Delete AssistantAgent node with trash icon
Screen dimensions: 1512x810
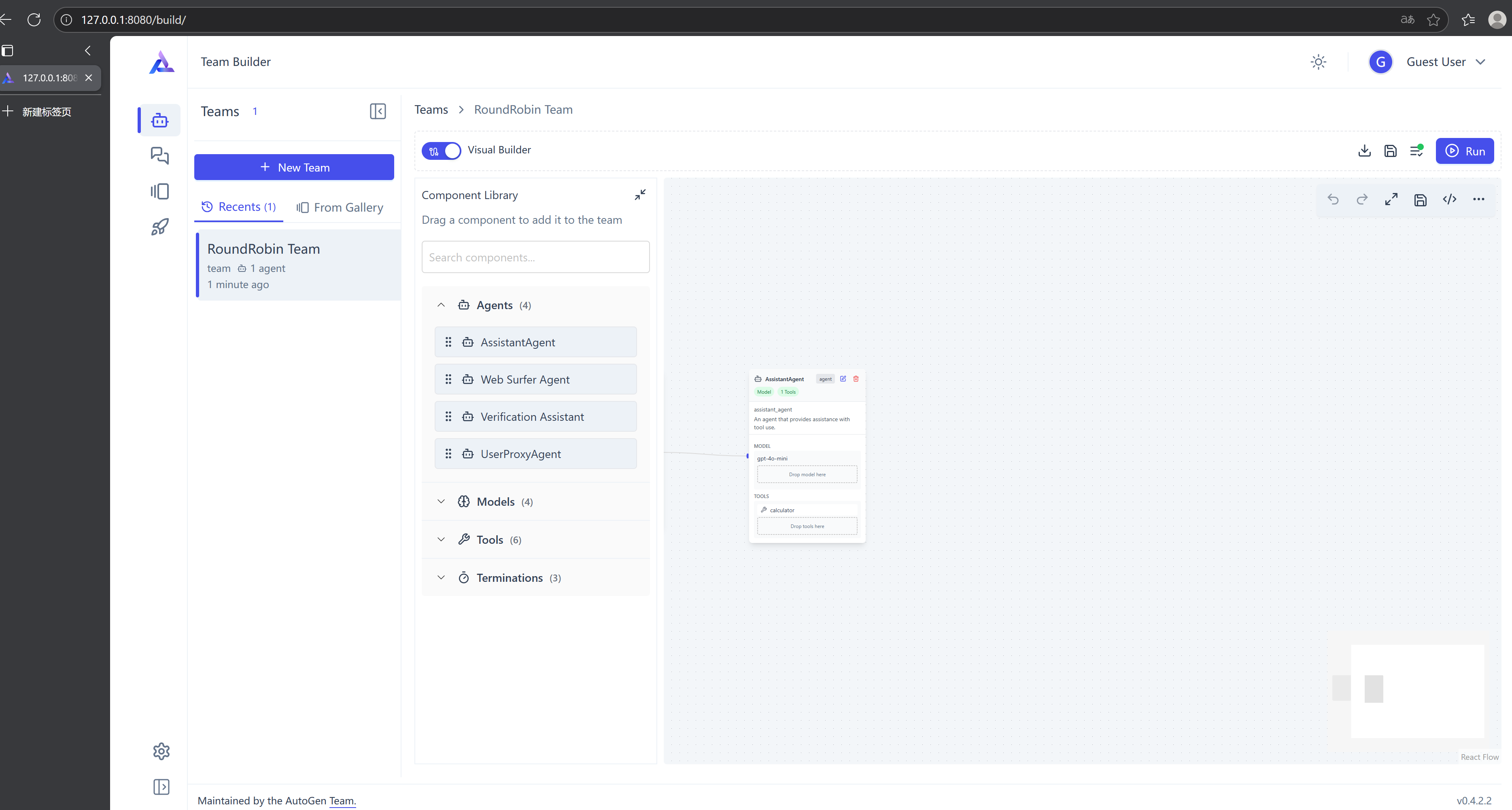[x=856, y=379]
